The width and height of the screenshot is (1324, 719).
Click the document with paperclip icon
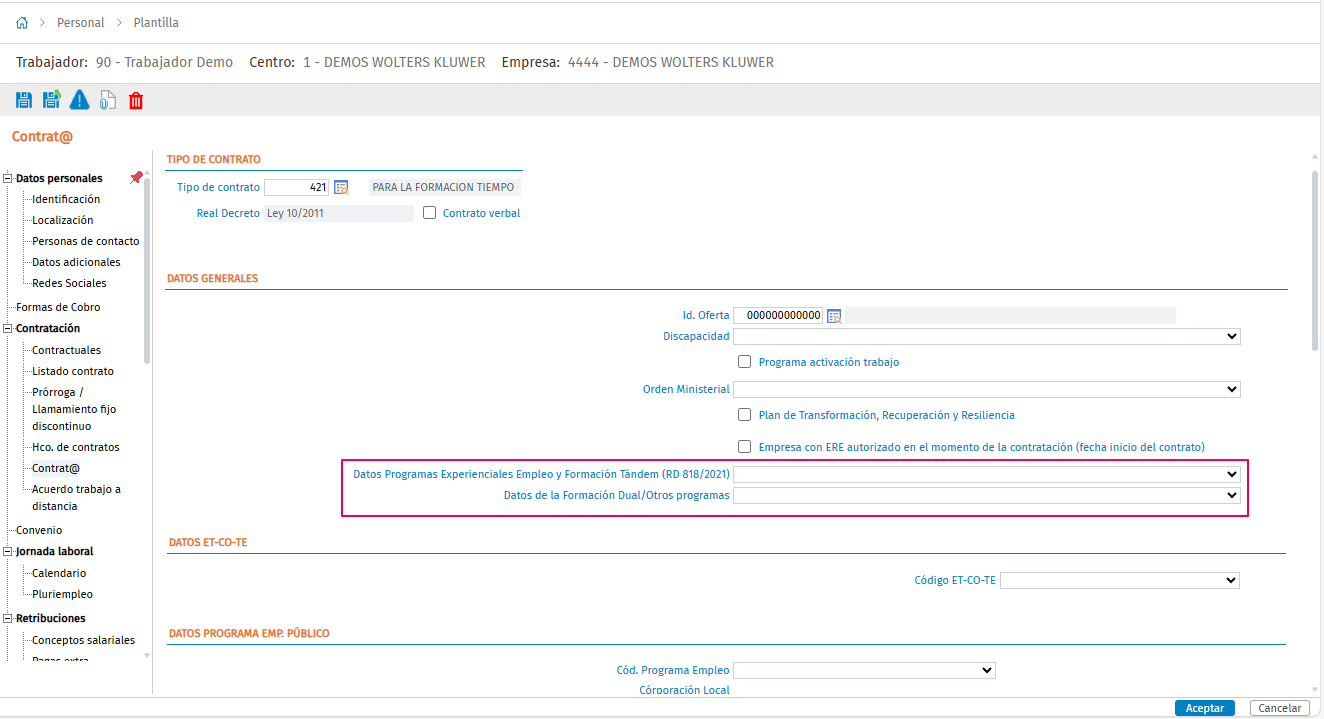click(107, 100)
